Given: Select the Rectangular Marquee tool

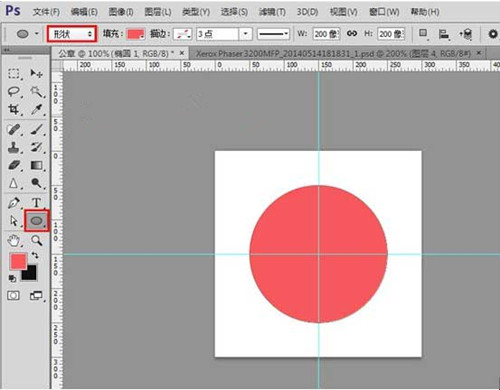Looking at the screenshot, I should pyautogui.click(x=13, y=73).
